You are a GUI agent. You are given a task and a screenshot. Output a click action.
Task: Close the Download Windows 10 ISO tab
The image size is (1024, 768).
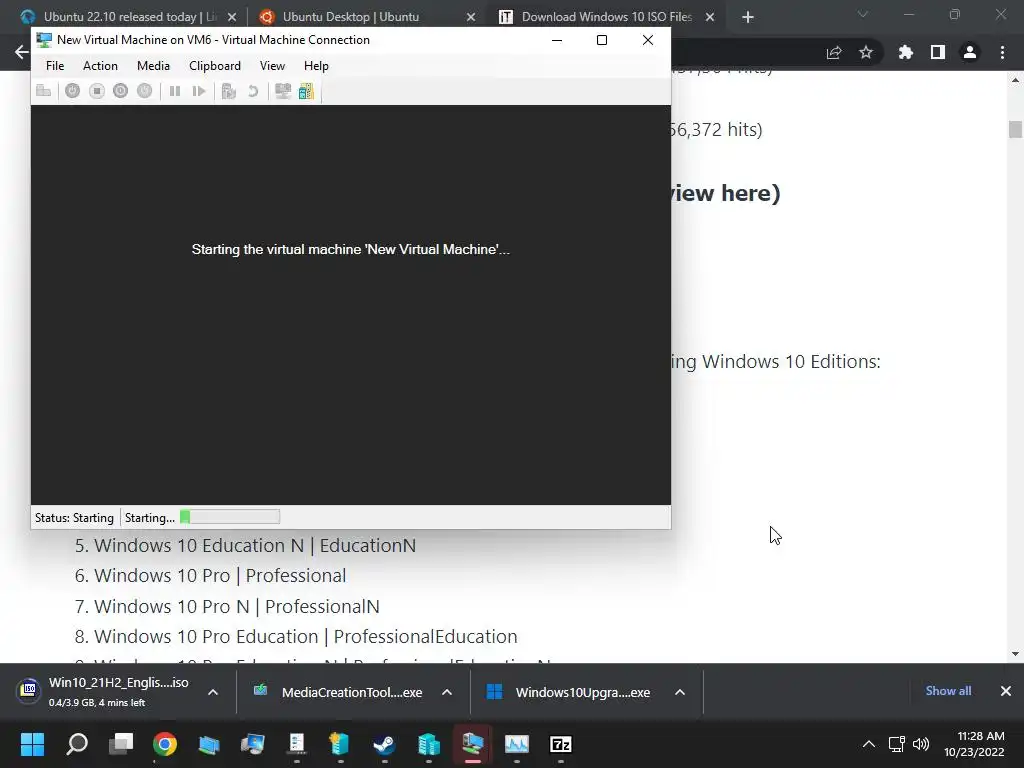tap(710, 17)
